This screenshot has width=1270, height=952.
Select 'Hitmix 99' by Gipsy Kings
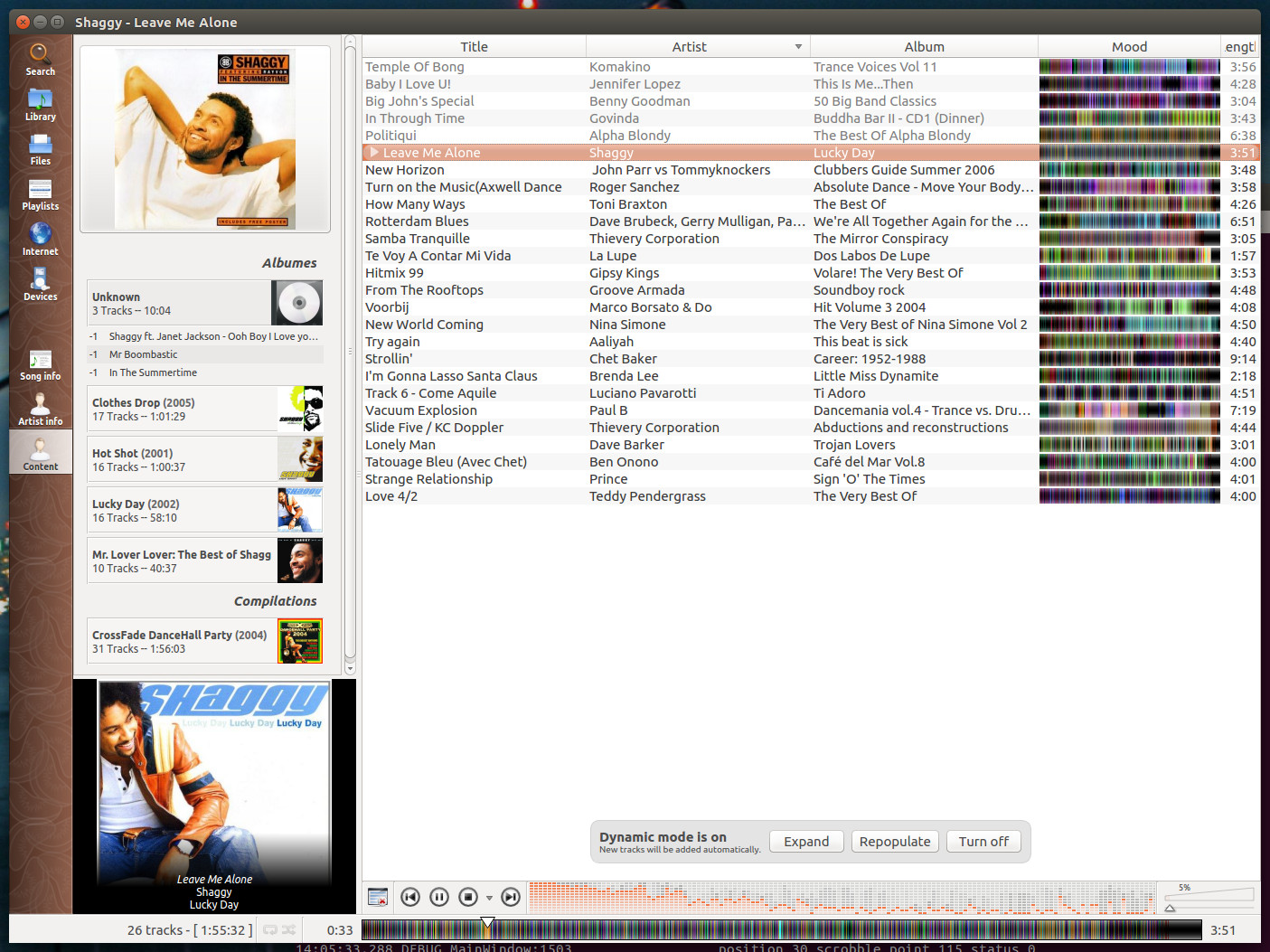[811, 273]
